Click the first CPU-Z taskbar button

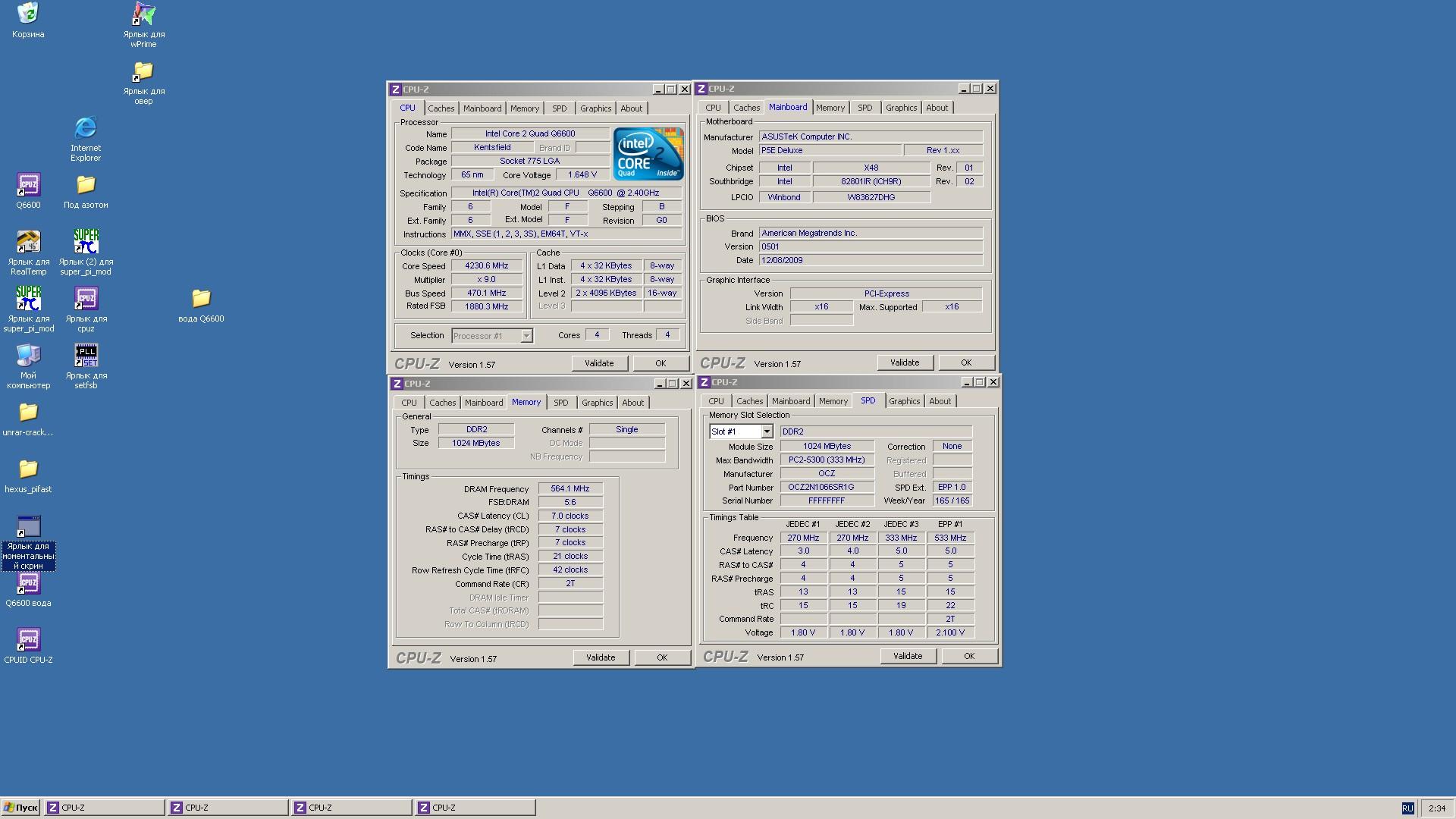(x=105, y=808)
